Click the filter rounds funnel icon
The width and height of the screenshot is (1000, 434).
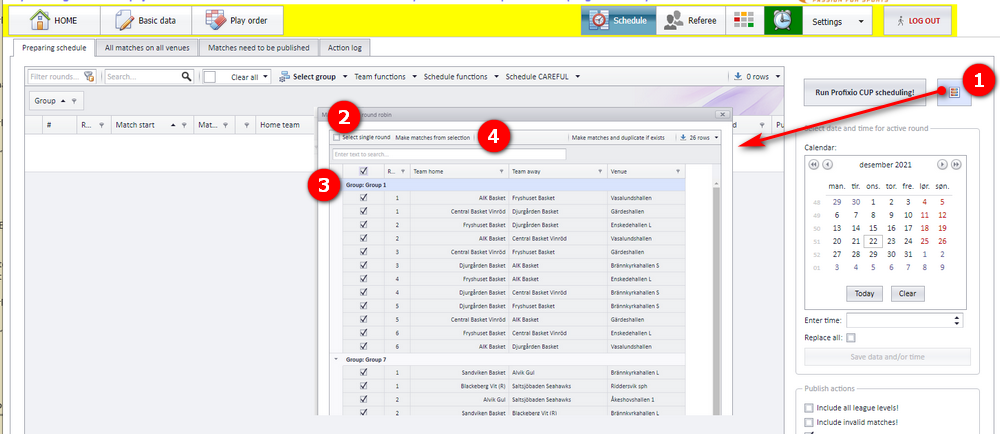(89, 76)
